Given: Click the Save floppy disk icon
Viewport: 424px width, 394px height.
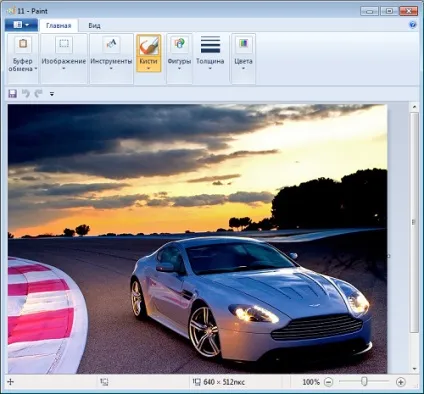Looking at the screenshot, I should coord(13,94).
